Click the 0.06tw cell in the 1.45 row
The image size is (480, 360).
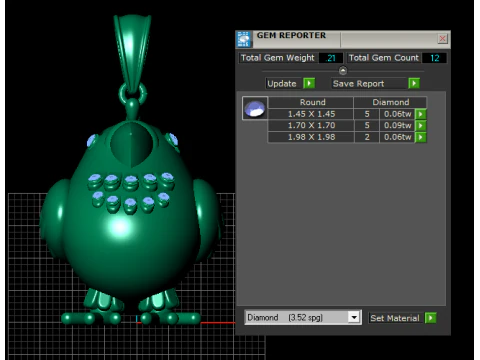397,114
